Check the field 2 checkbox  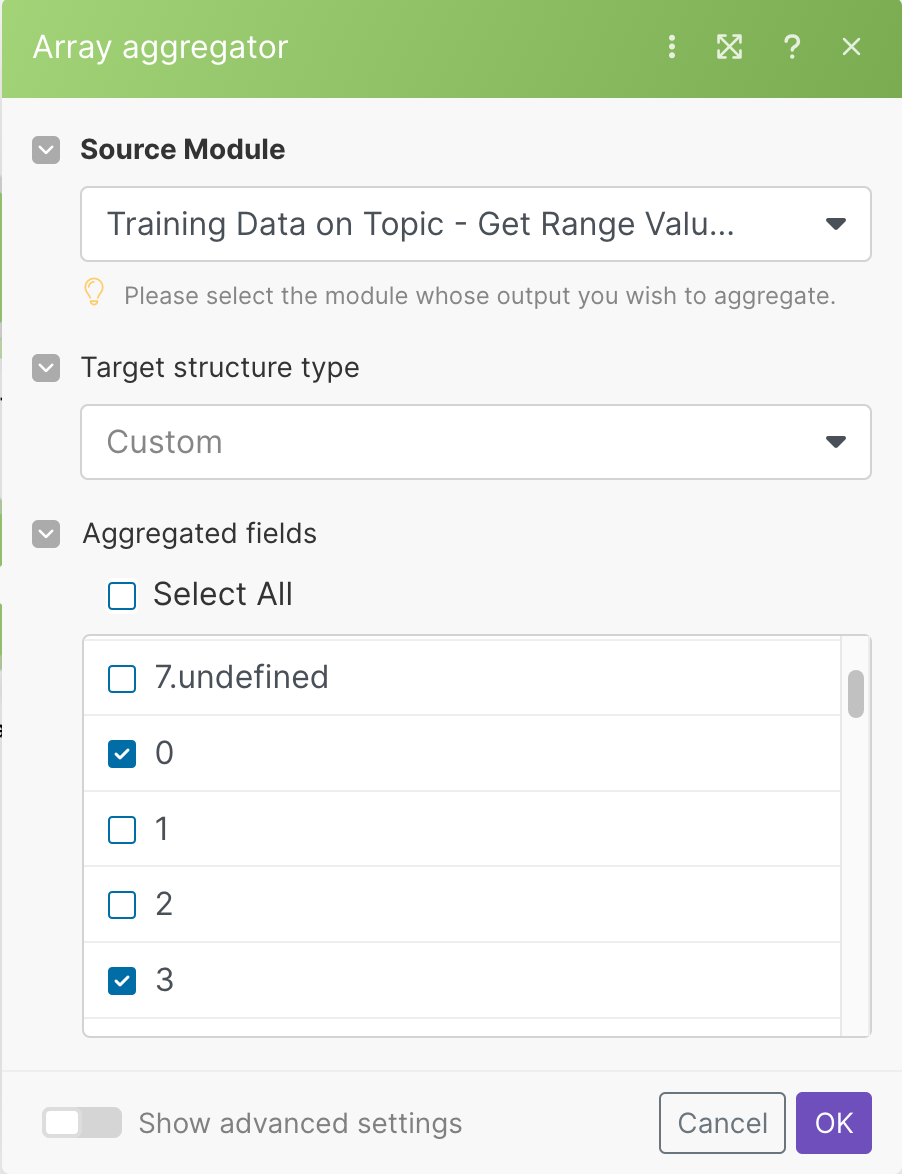coord(122,905)
